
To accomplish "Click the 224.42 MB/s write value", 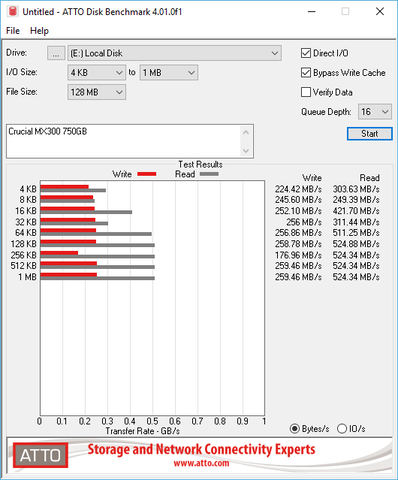I will click(x=298, y=189).
